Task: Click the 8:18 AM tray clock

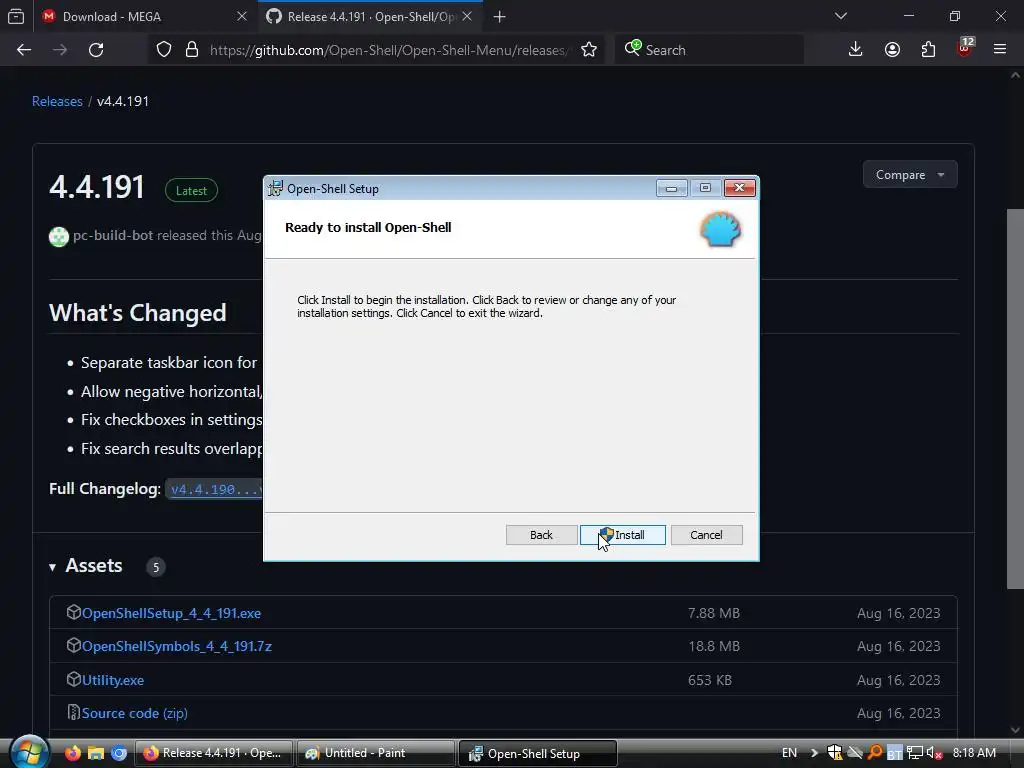Action: pos(974,753)
